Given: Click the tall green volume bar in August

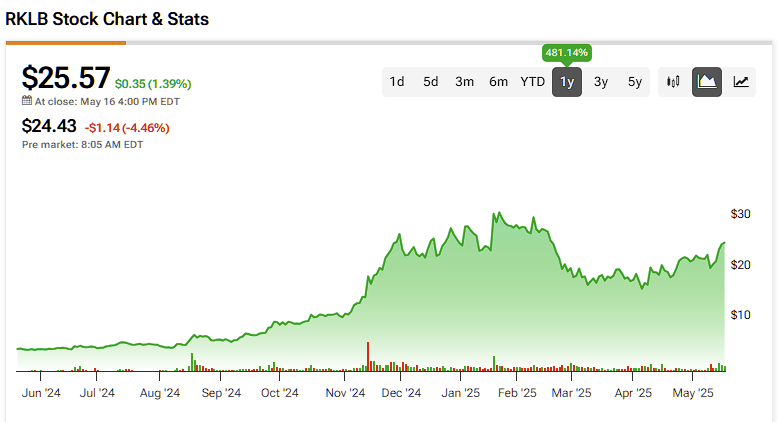Looking at the screenshot, I should pyautogui.click(x=192, y=362).
